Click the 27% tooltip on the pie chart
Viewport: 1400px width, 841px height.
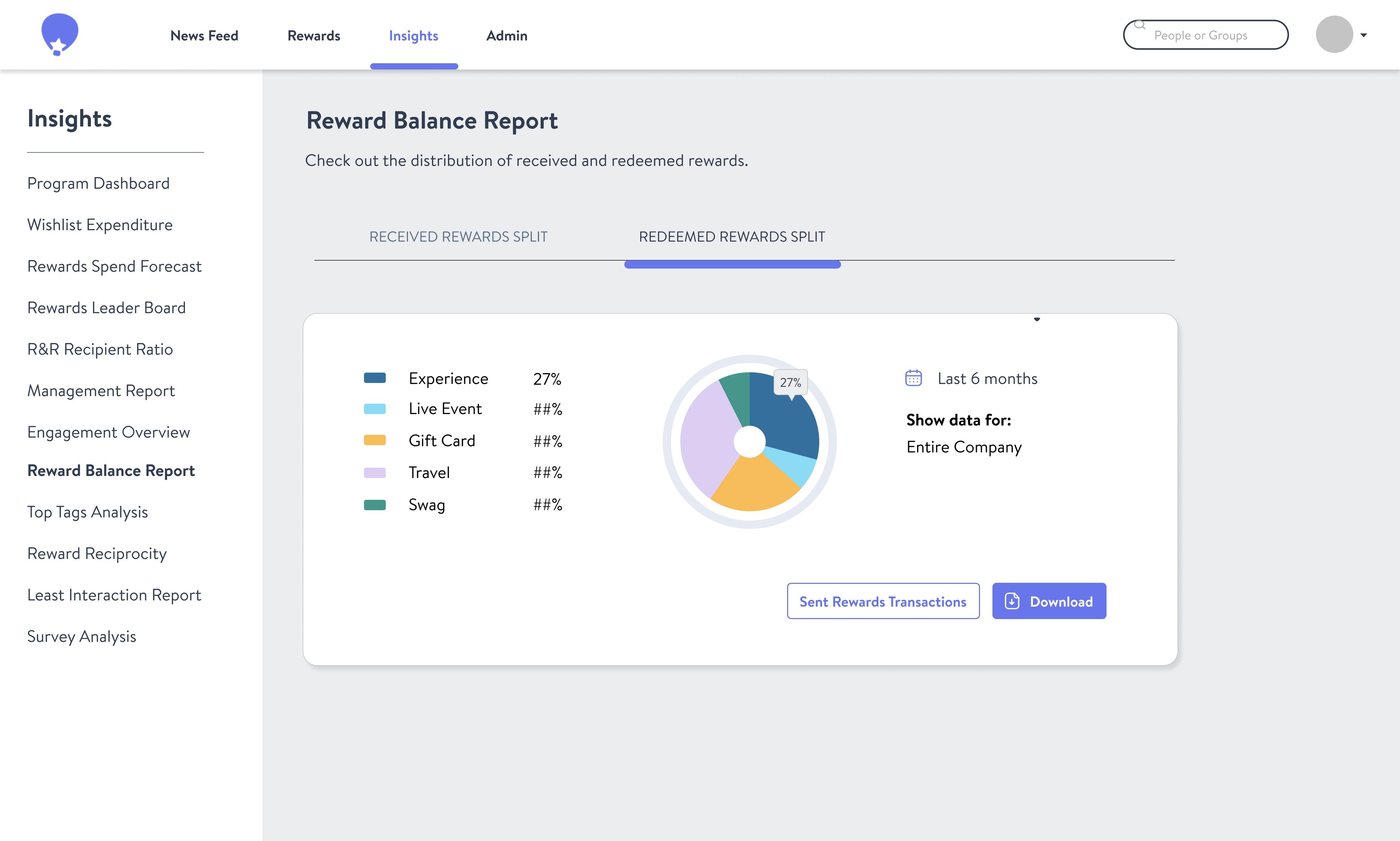click(x=790, y=383)
